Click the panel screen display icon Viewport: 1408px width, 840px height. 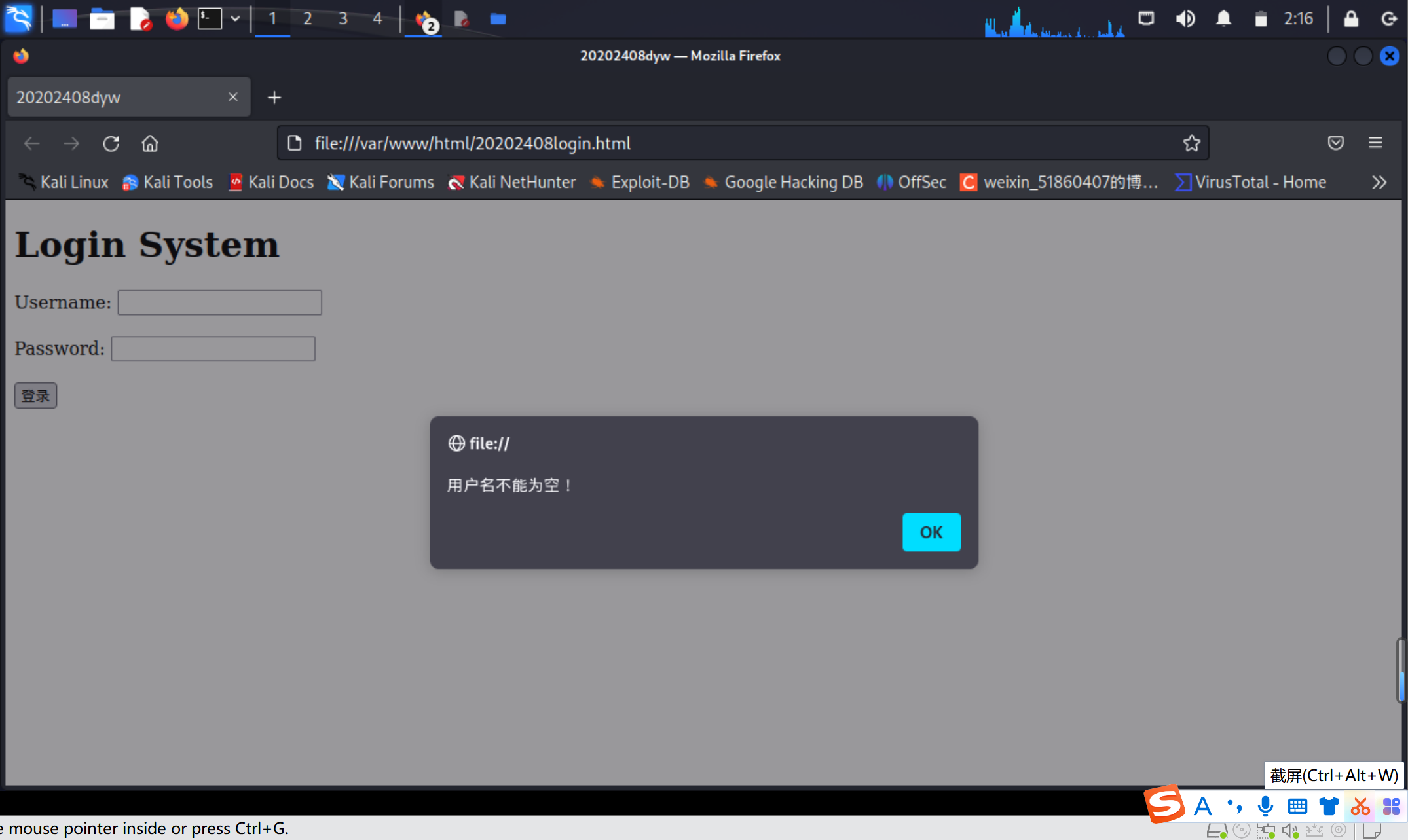tap(1146, 18)
